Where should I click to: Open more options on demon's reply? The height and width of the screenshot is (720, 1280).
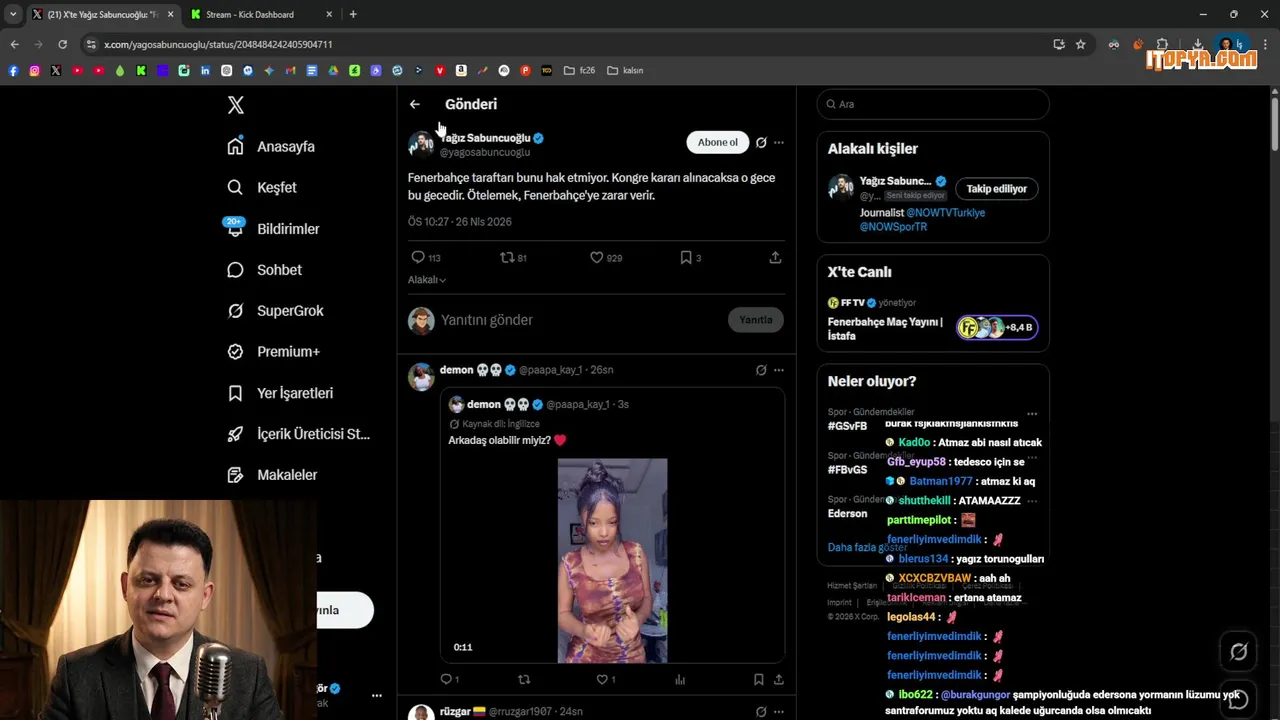779,370
